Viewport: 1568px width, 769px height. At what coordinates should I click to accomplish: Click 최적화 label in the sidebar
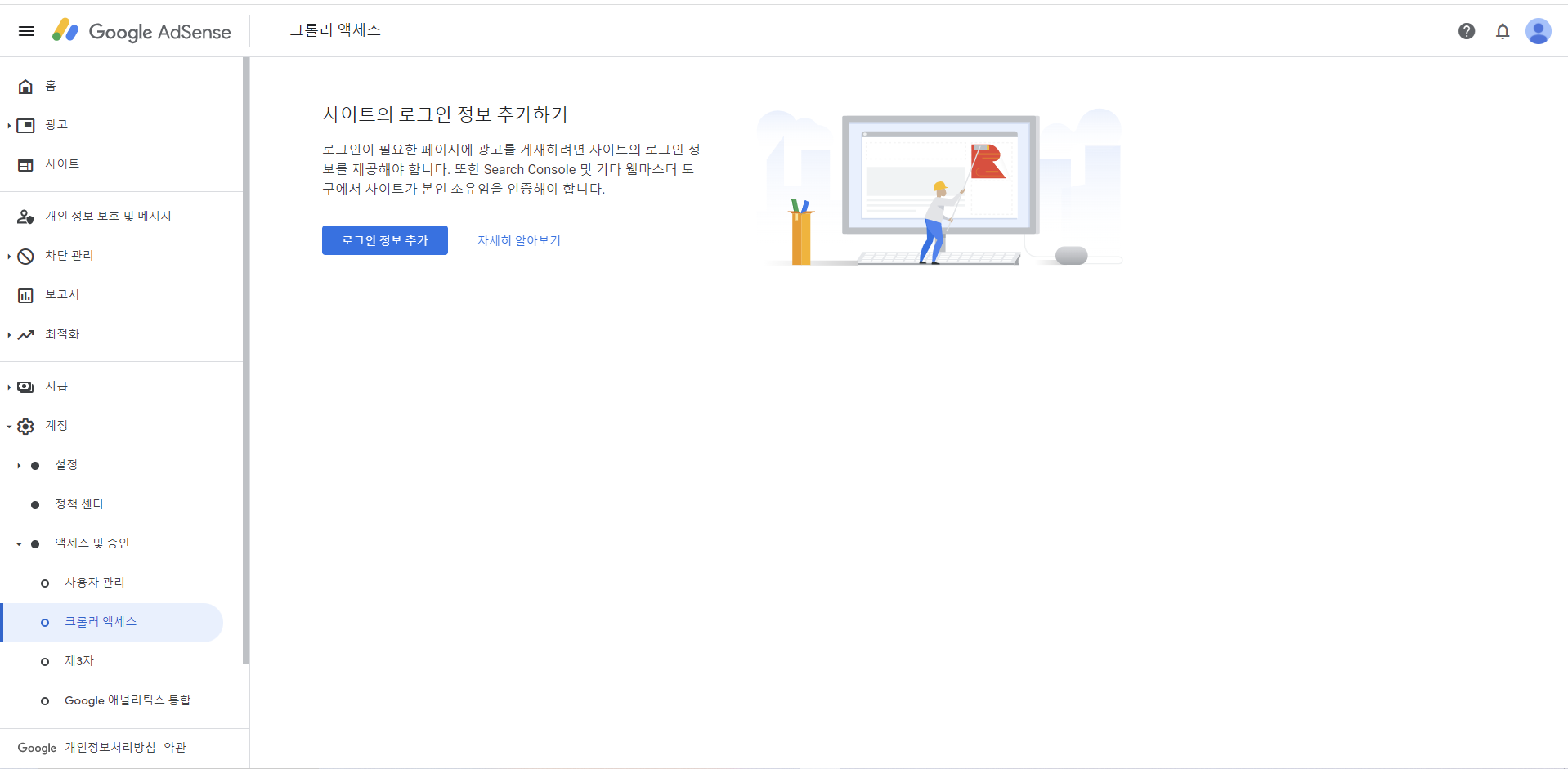[x=62, y=334]
